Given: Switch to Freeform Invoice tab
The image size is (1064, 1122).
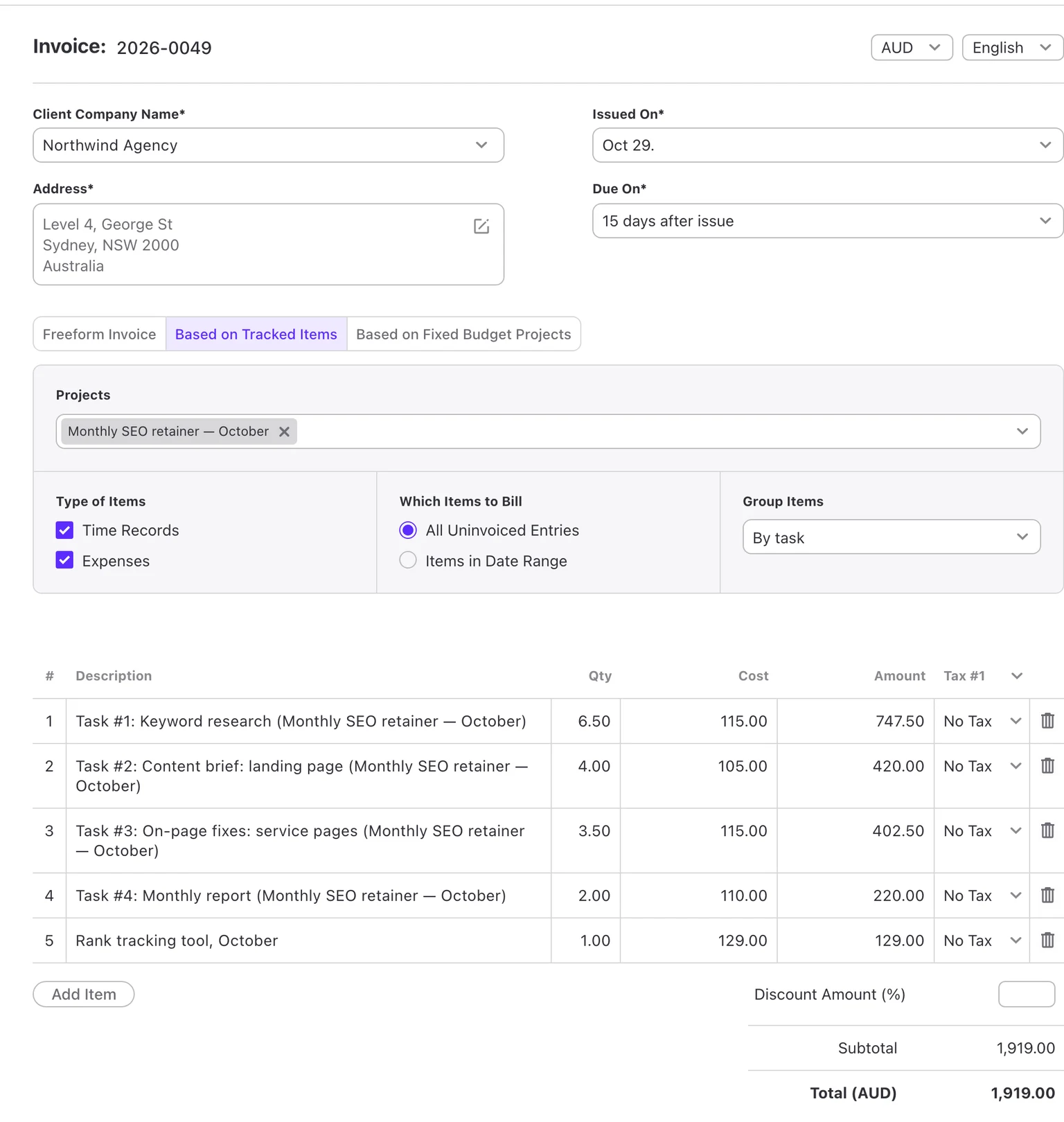Looking at the screenshot, I should point(100,335).
